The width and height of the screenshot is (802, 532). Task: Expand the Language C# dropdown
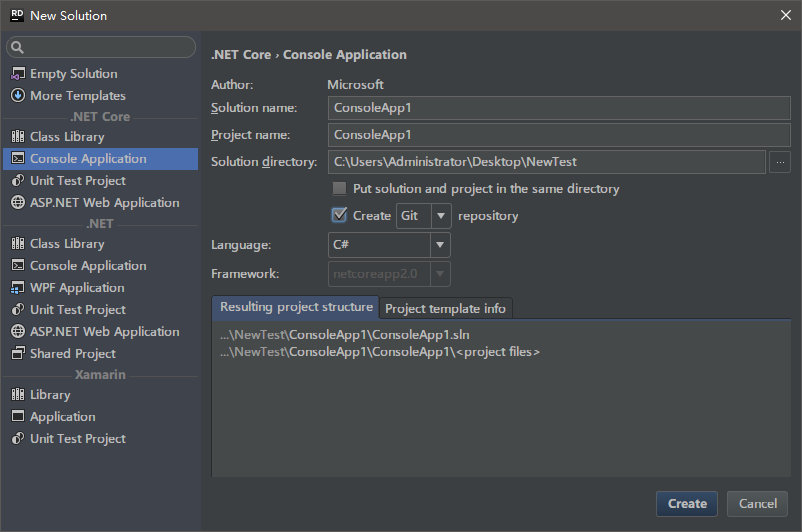tap(440, 245)
